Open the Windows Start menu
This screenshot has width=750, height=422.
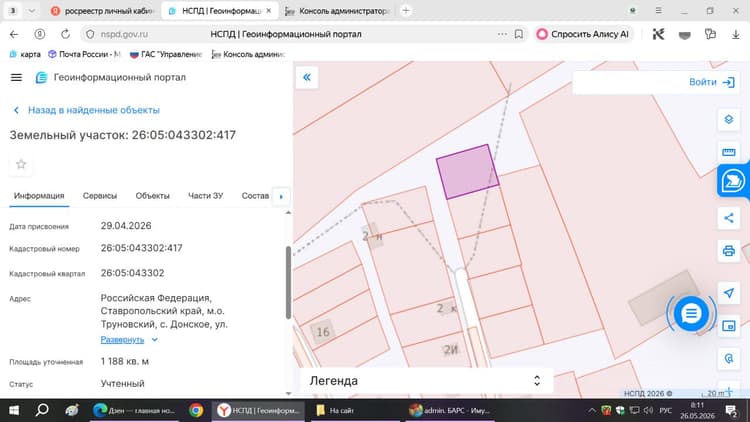tap(14, 411)
